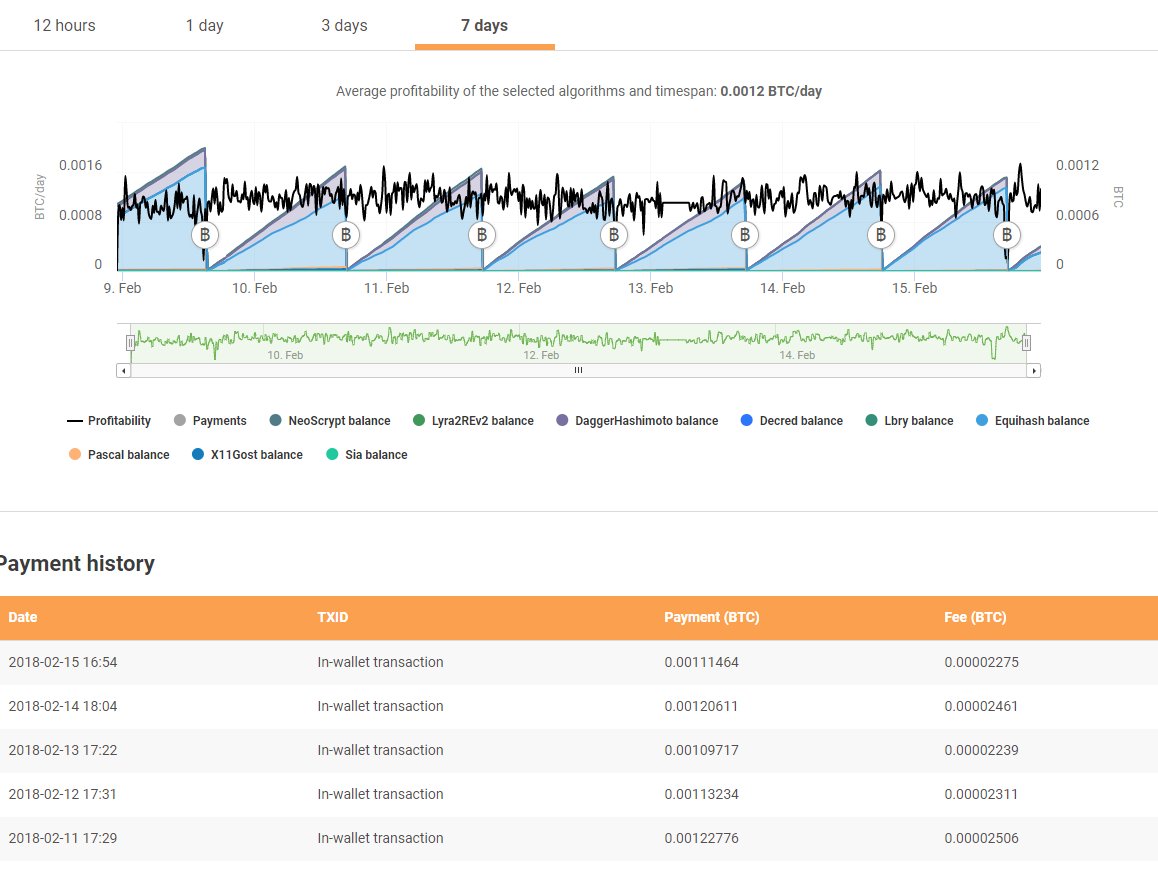Hide the NeoScrypt balance series
The image size is (1158, 870).
(330, 420)
